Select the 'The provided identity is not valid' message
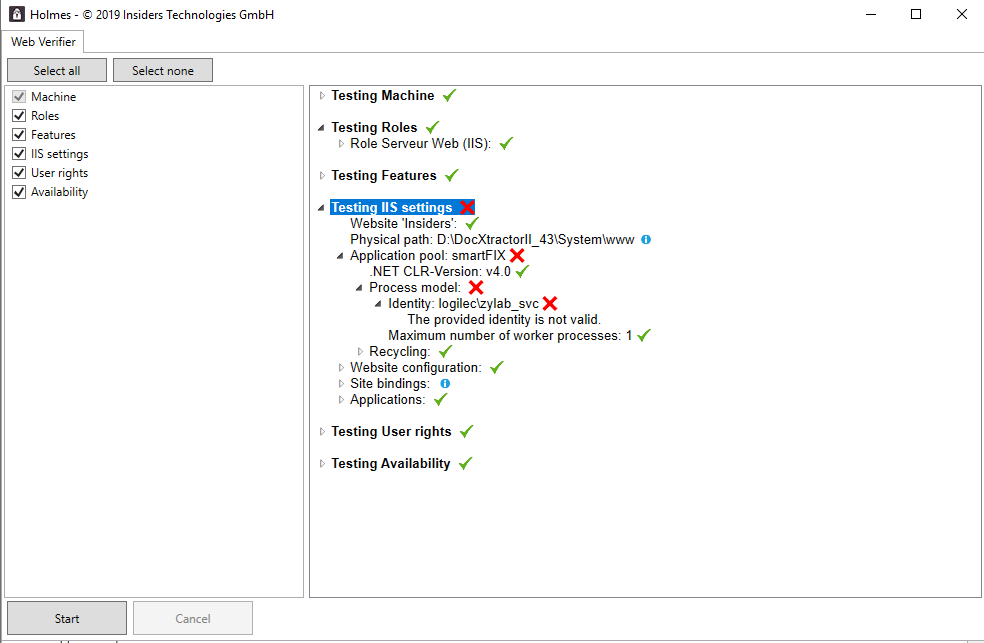Image resolution: width=984 pixels, height=643 pixels. tap(503, 320)
